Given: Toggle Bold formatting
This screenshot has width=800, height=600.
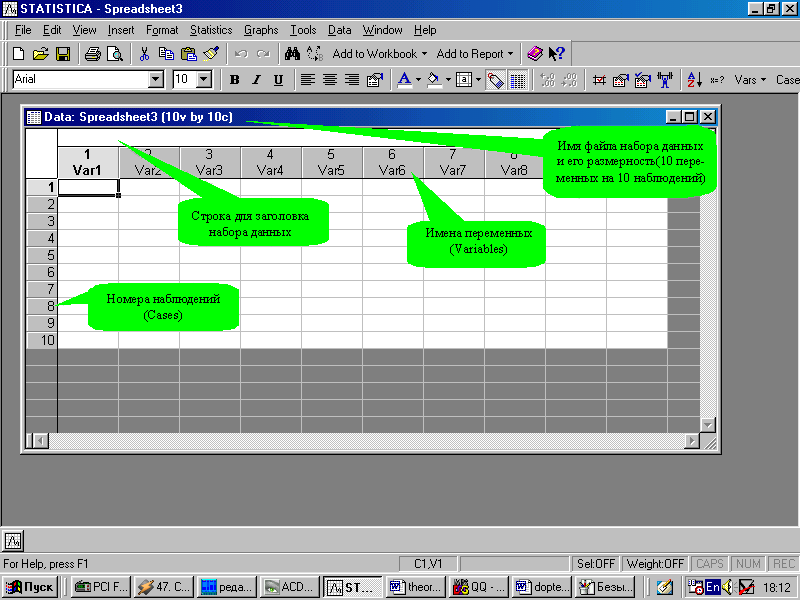Looking at the screenshot, I should [x=235, y=80].
